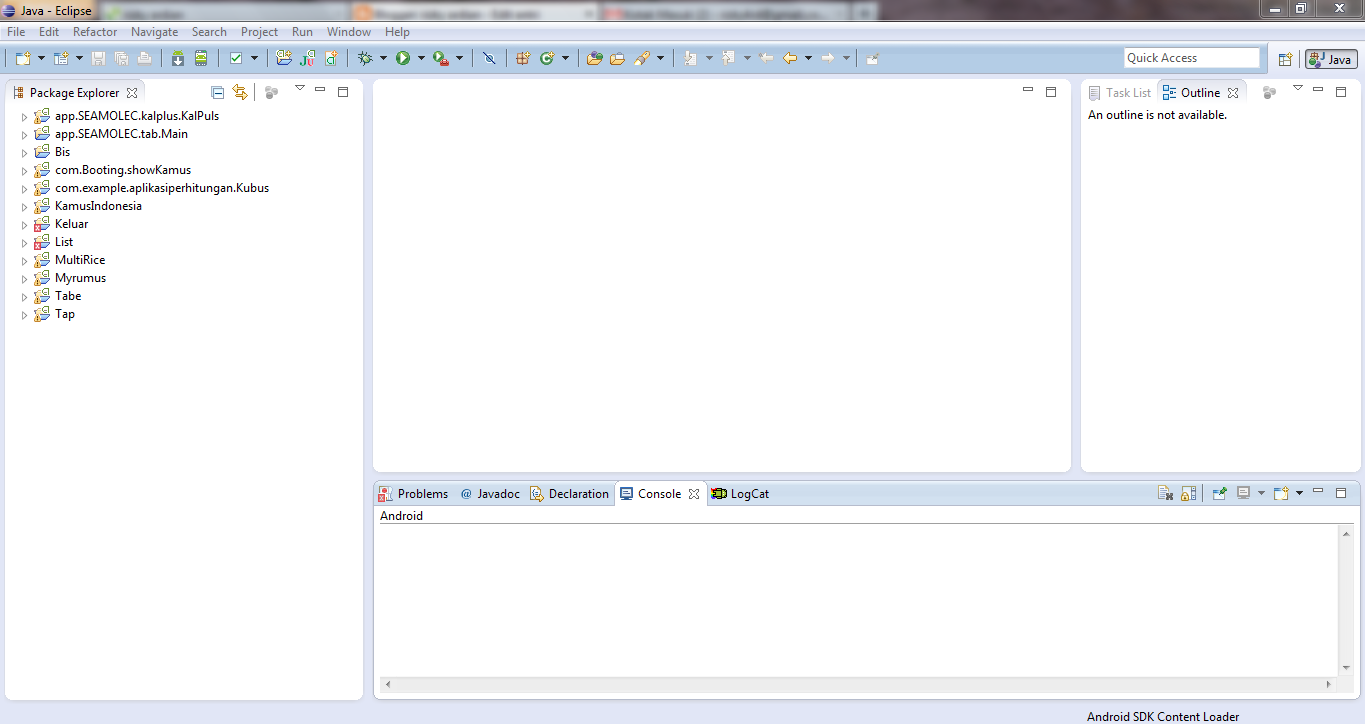Open the Refactor menu
The height and width of the screenshot is (724, 1365).
point(95,32)
